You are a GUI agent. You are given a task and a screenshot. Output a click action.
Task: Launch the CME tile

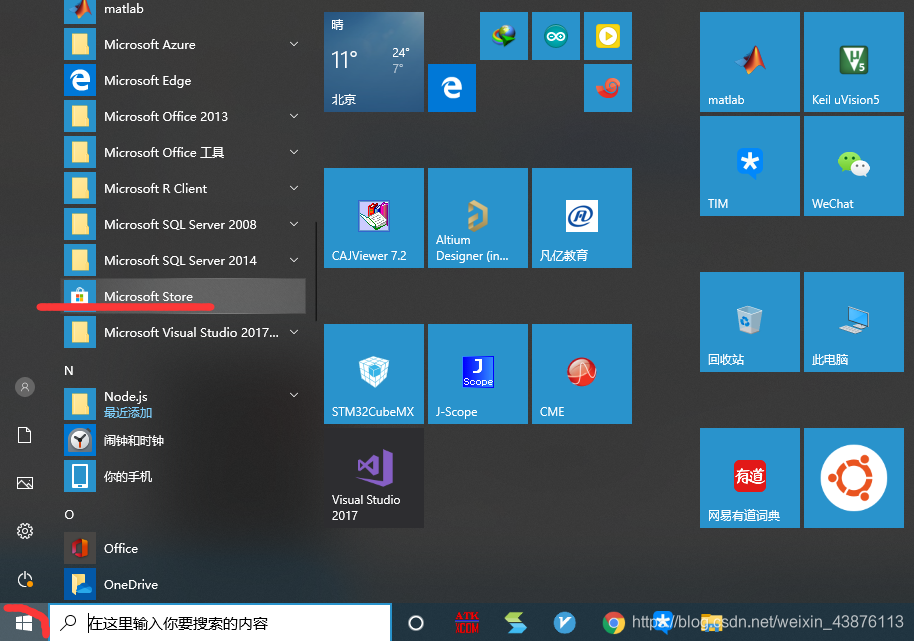(582, 374)
